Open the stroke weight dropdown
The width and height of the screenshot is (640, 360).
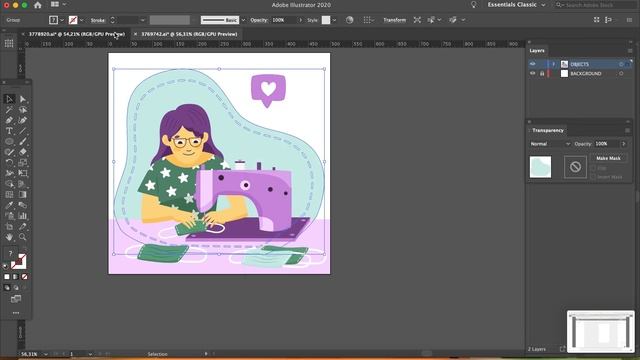coord(142,20)
